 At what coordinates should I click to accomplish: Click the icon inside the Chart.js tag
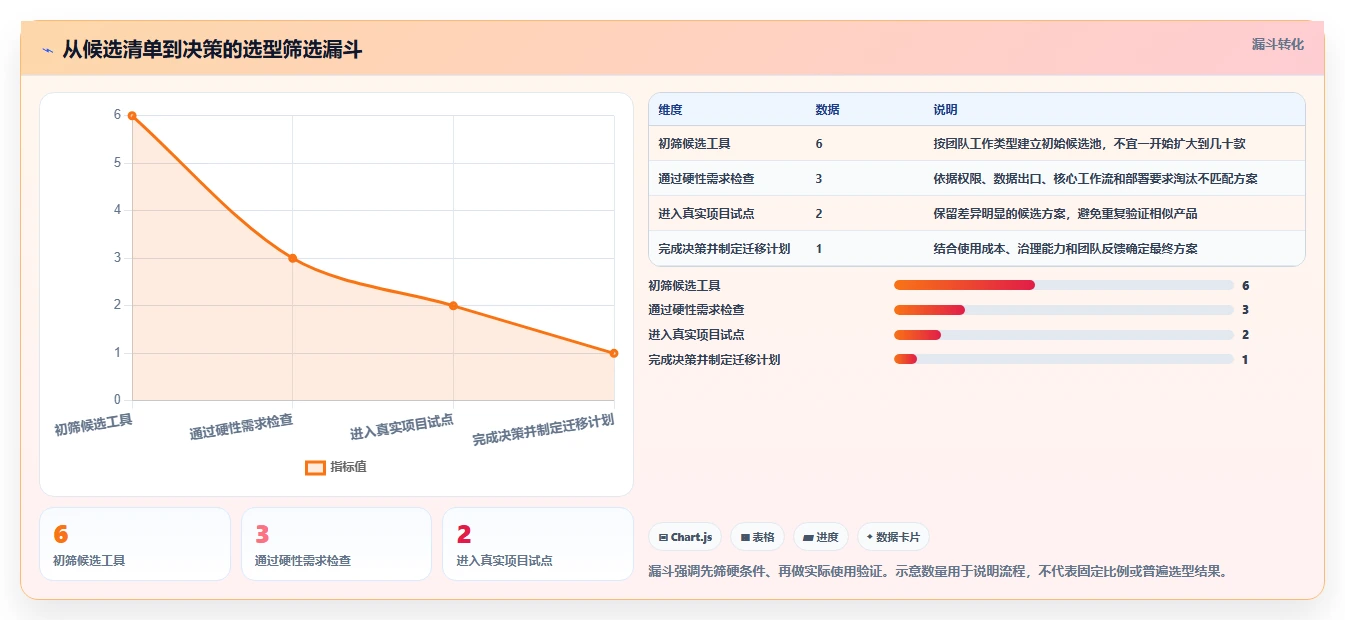663,537
